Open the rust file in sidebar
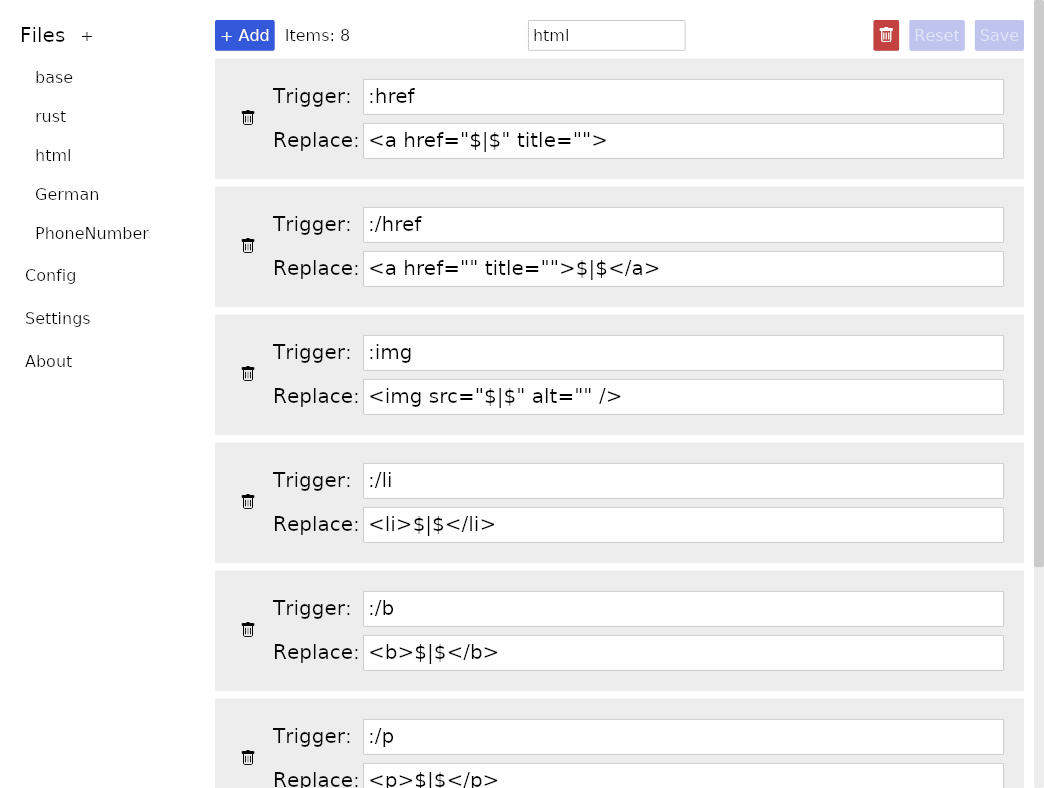Viewport: 1044px width, 788px height. coord(51,116)
